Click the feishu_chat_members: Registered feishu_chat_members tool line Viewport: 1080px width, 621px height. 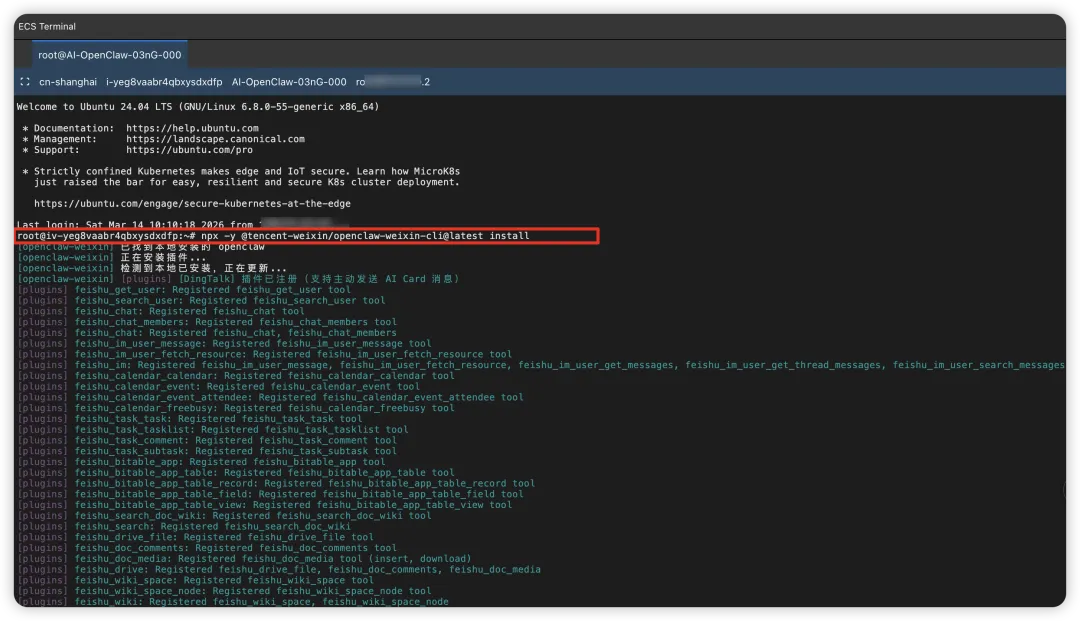pos(207,322)
